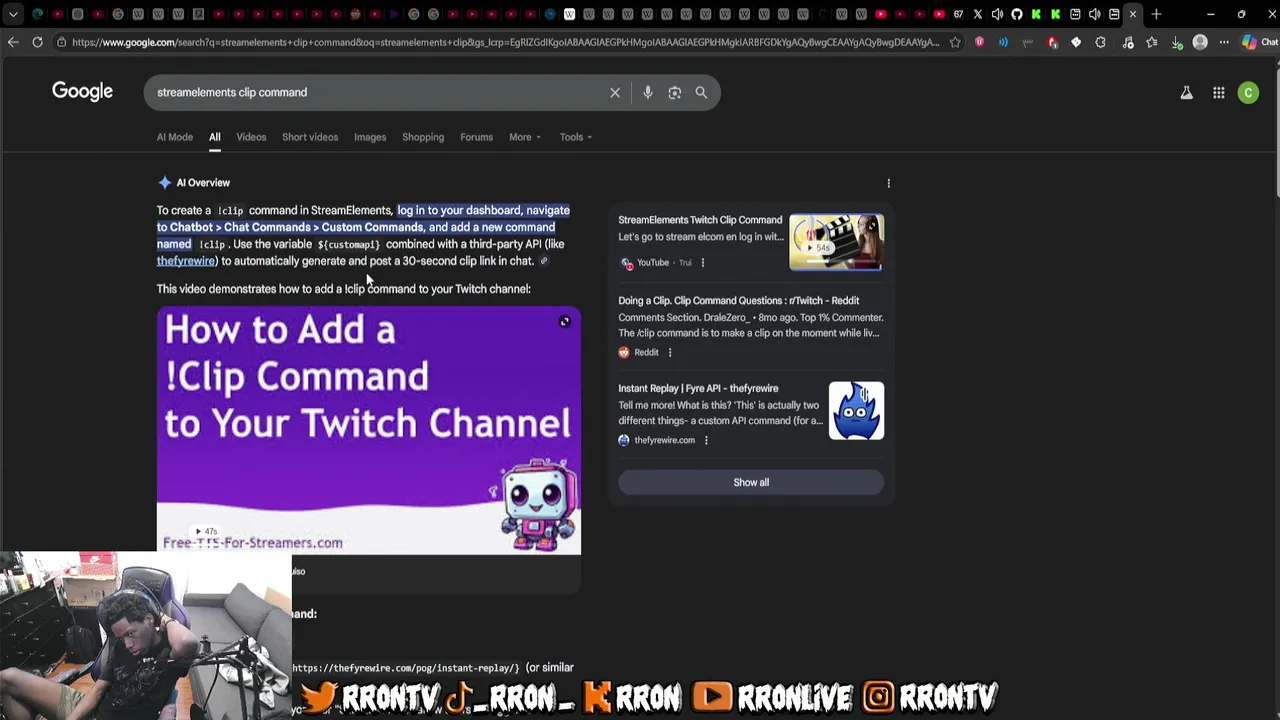Switch to the Images tab
Viewport: 1280px width, 720px height.
[370, 137]
